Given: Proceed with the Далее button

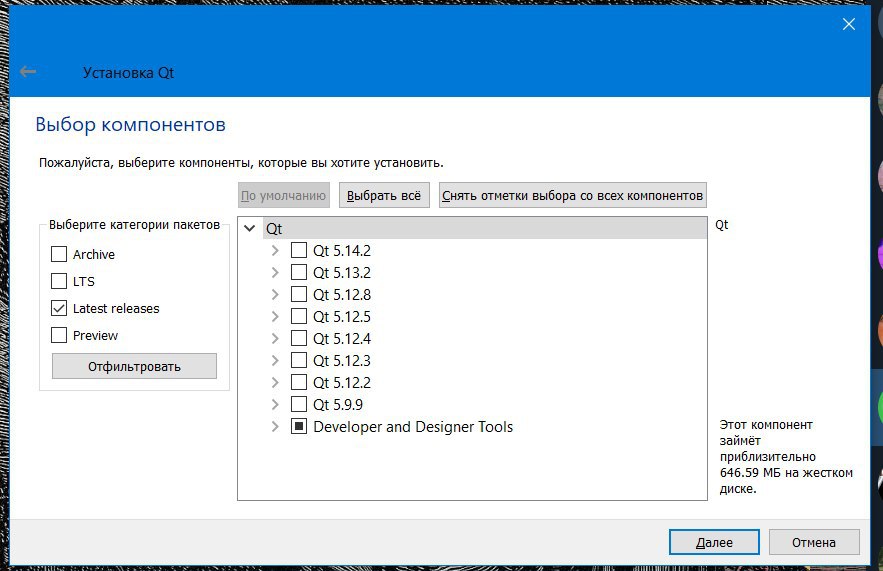Looking at the screenshot, I should [x=714, y=542].
